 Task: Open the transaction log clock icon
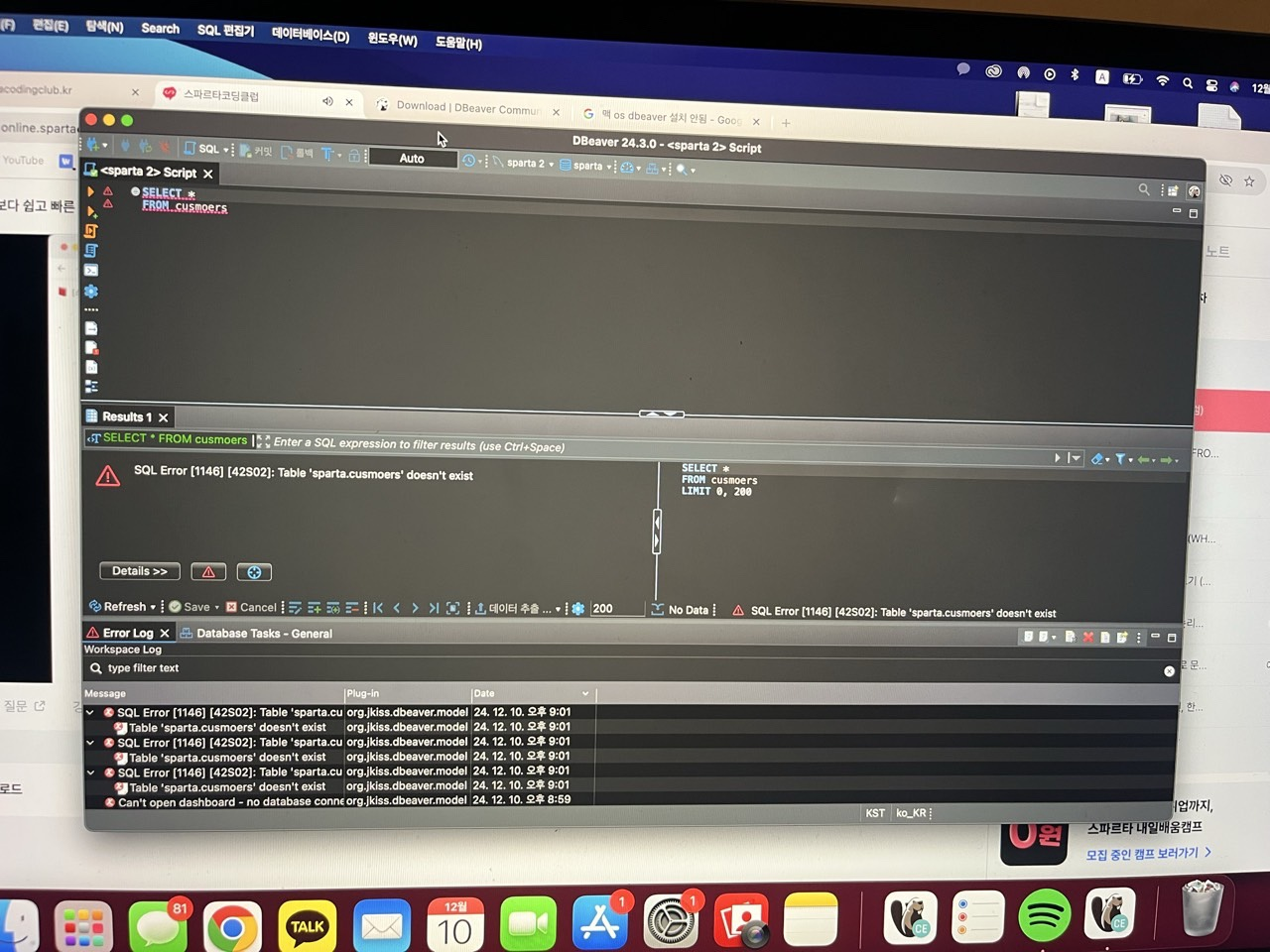(x=468, y=161)
